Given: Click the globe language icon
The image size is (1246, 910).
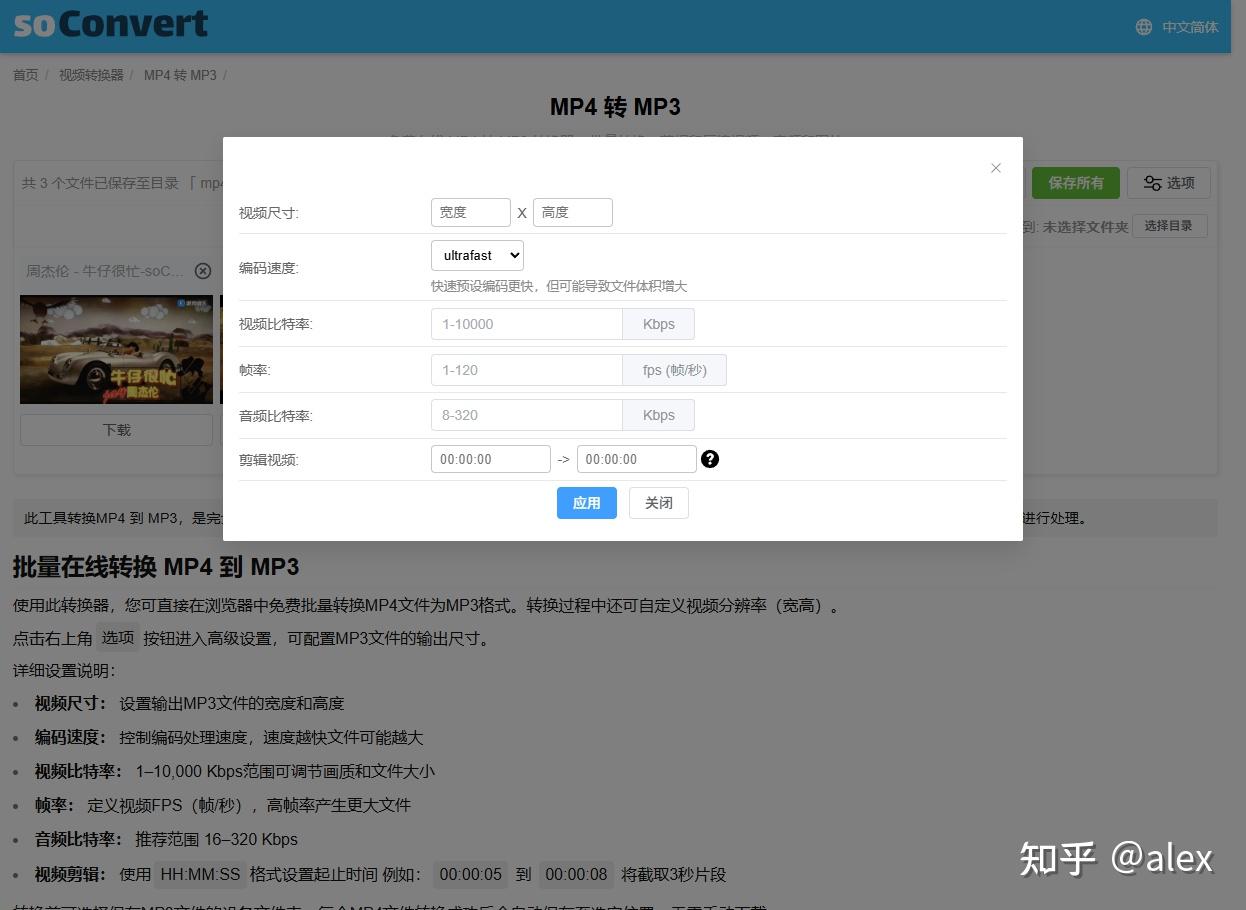Looking at the screenshot, I should [1143, 27].
